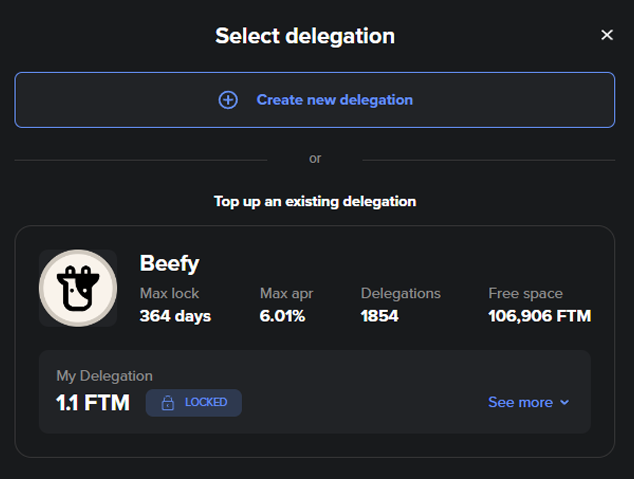The width and height of the screenshot is (634, 479).
Task: Click the My Delegation label
Action: [104, 376]
